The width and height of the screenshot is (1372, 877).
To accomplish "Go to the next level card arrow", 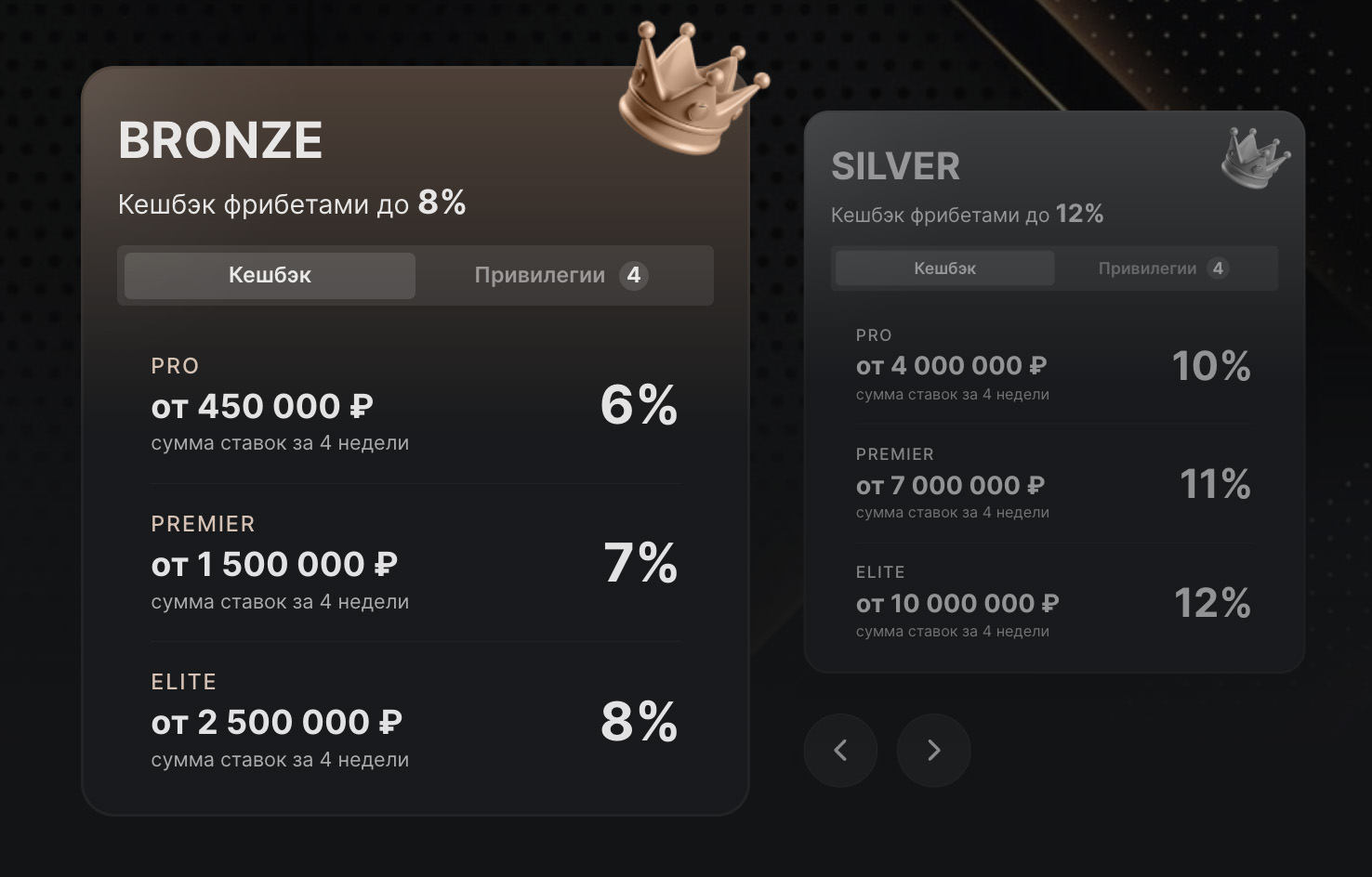I will (x=933, y=751).
